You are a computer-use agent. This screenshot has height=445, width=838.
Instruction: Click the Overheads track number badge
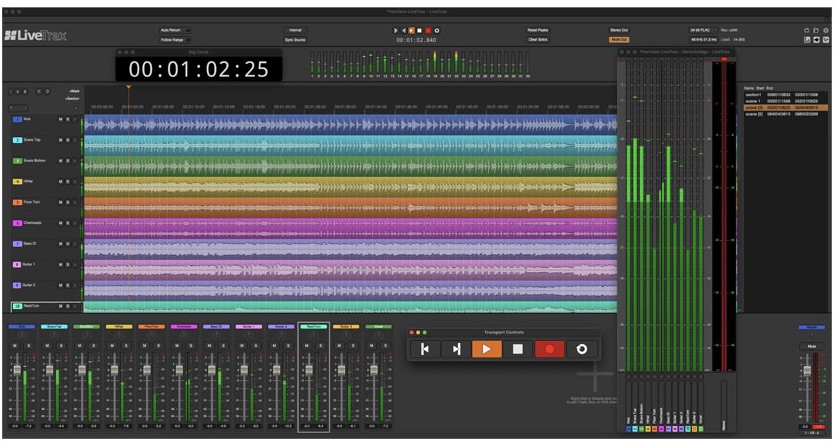click(x=17, y=223)
